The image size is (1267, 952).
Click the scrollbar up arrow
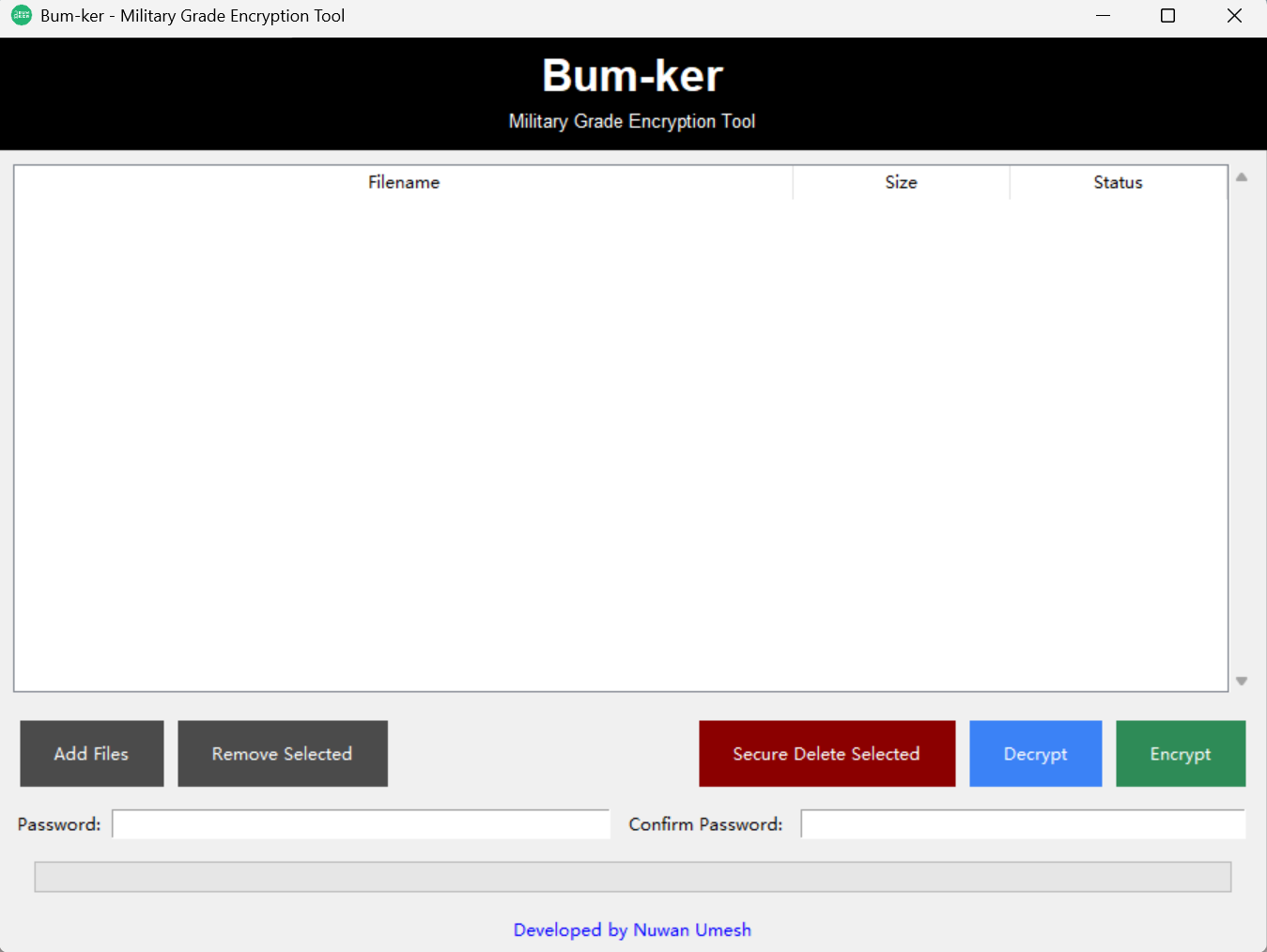point(1241,177)
